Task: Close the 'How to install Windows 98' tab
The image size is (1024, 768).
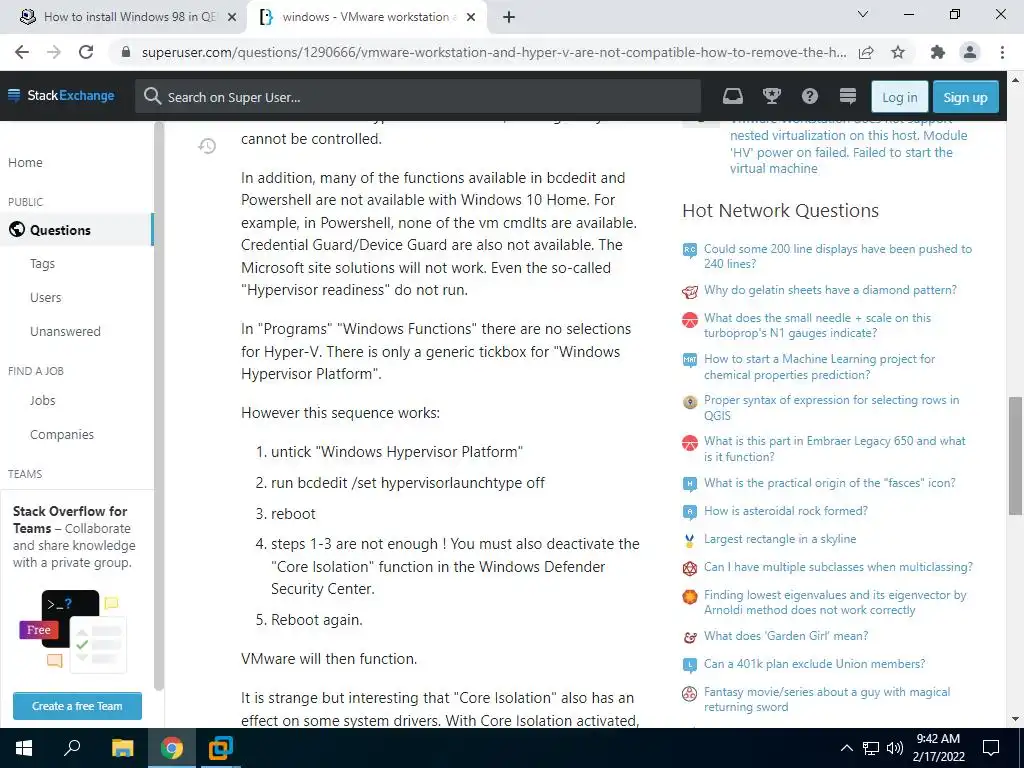Action: (232, 18)
